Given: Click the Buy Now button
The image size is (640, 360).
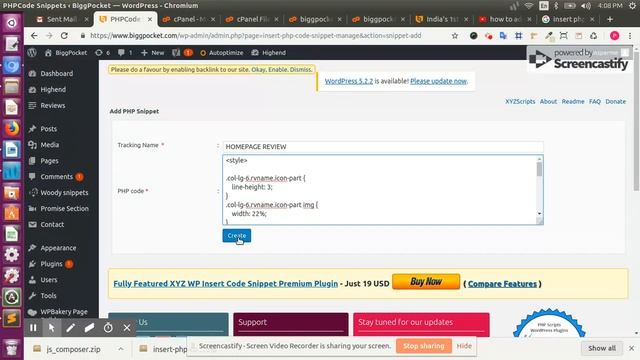Looking at the screenshot, I should pos(426,282).
